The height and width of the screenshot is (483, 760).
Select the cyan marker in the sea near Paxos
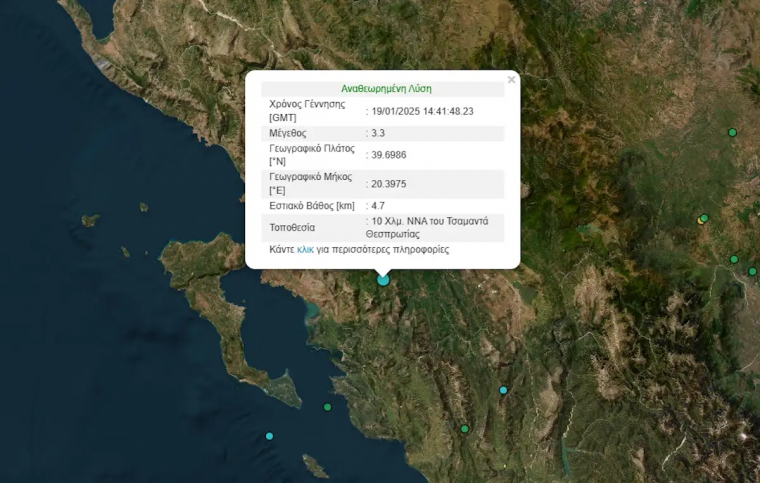(x=269, y=435)
